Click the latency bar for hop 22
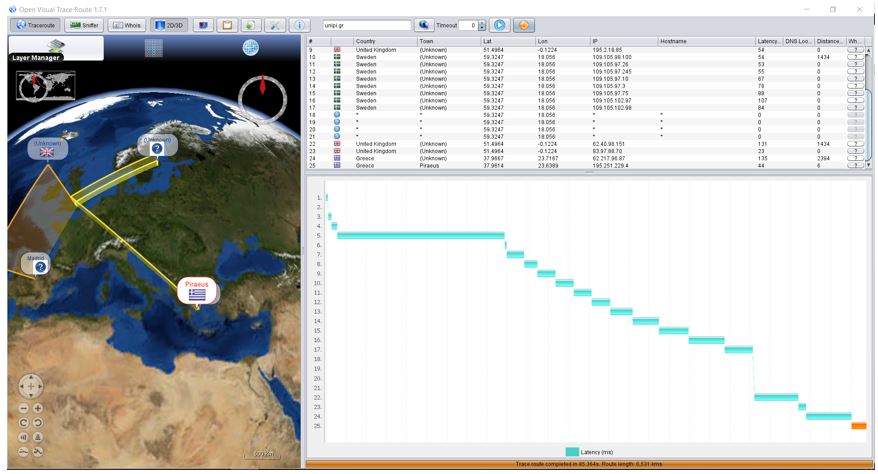Viewport: 878px width, 474px height. point(776,397)
